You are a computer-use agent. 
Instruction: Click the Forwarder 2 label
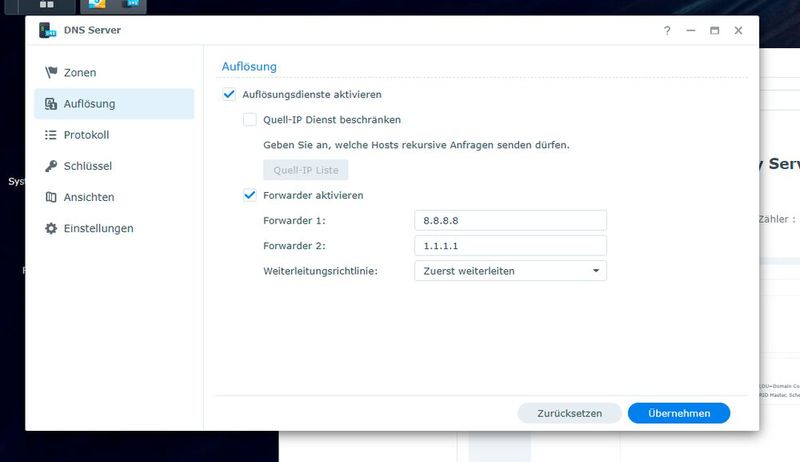[x=294, y=245]
